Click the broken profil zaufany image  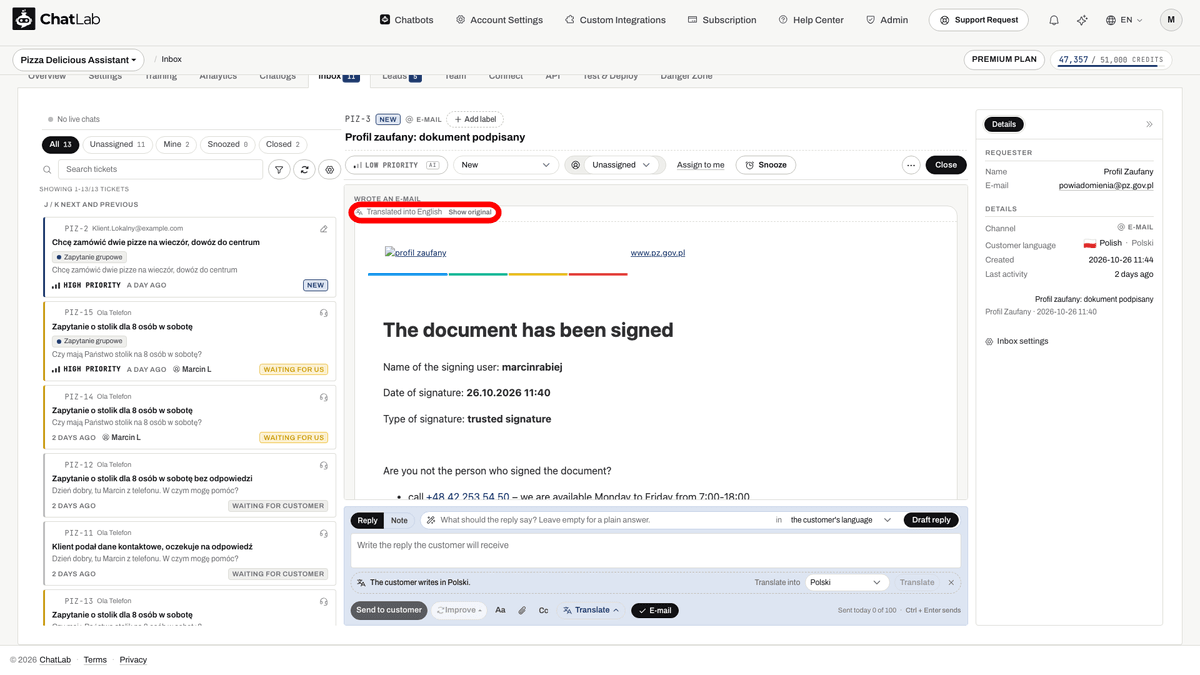point(416,253)
